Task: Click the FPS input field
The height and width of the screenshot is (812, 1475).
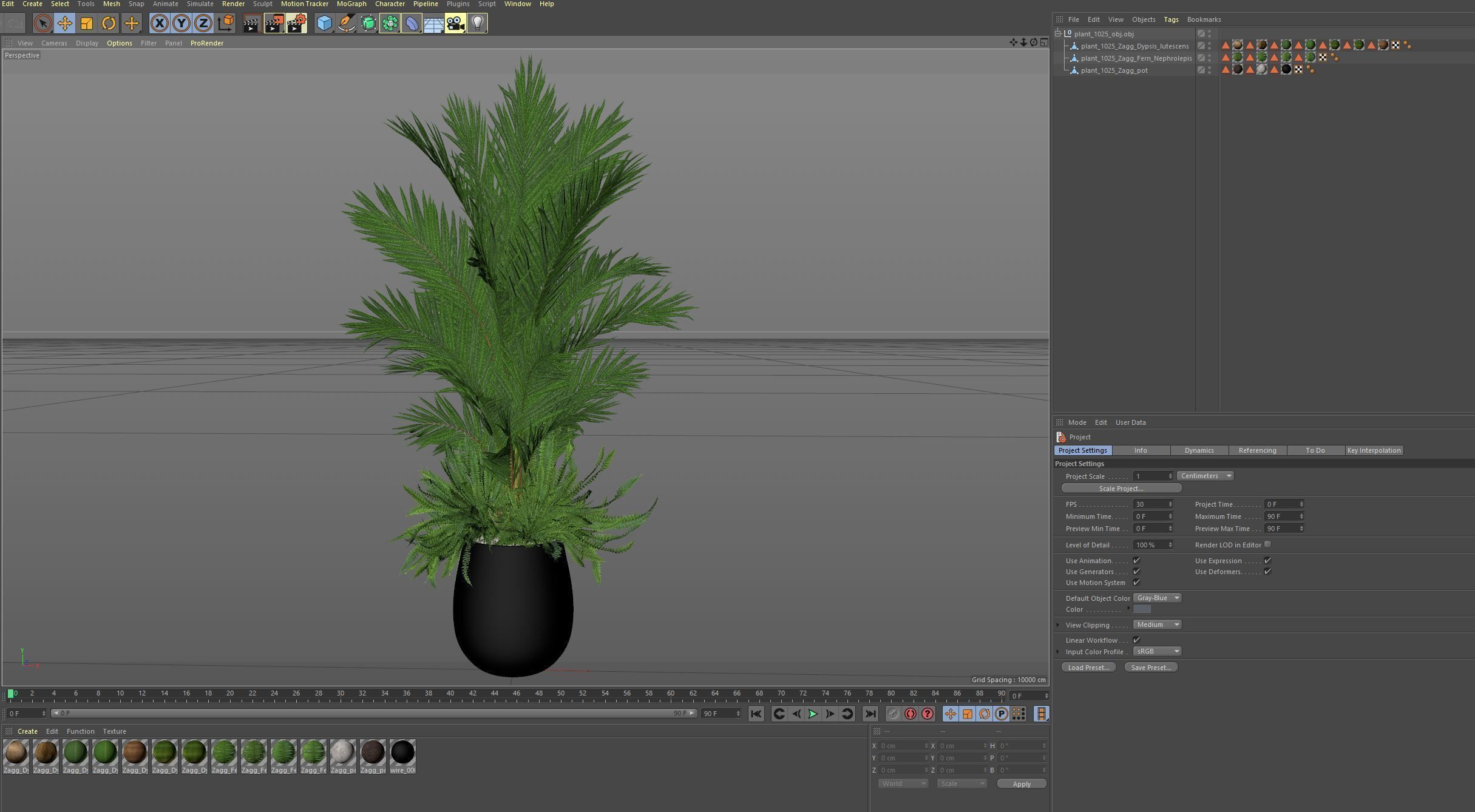Action: [1153, 504]
